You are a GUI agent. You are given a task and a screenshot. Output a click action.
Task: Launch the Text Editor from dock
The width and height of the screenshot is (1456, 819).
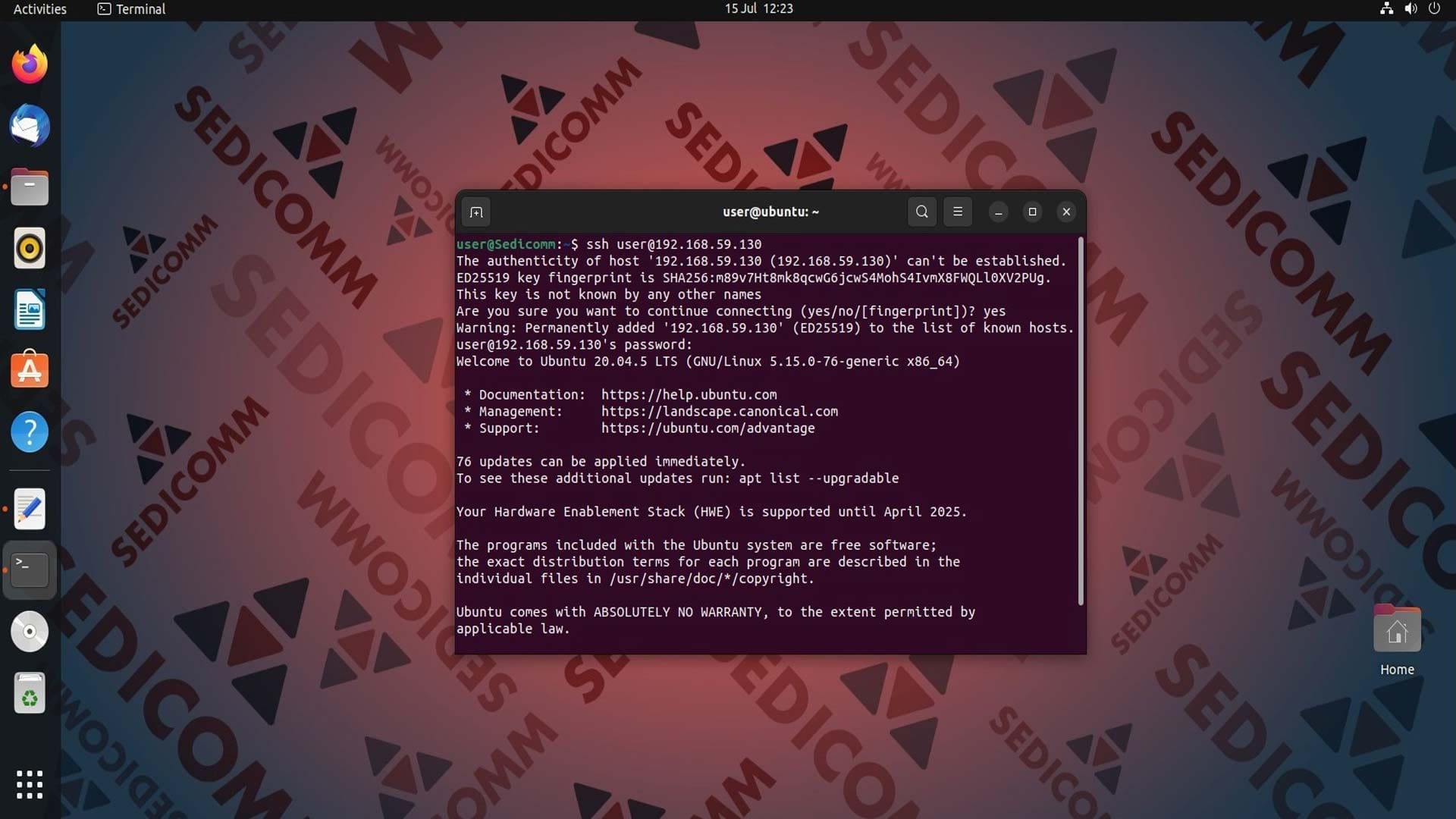point(30,509)
